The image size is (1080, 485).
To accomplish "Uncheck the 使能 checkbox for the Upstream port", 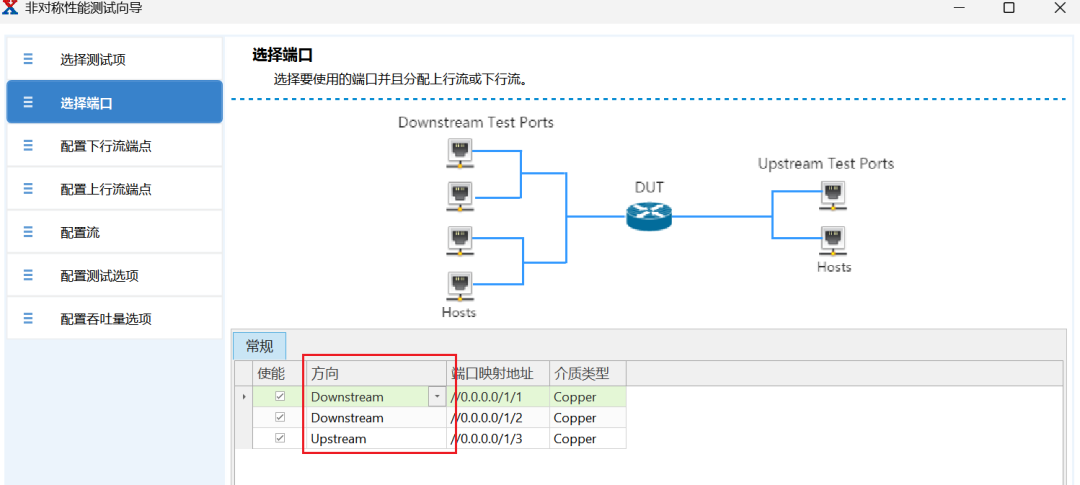I will coord(280,439).
